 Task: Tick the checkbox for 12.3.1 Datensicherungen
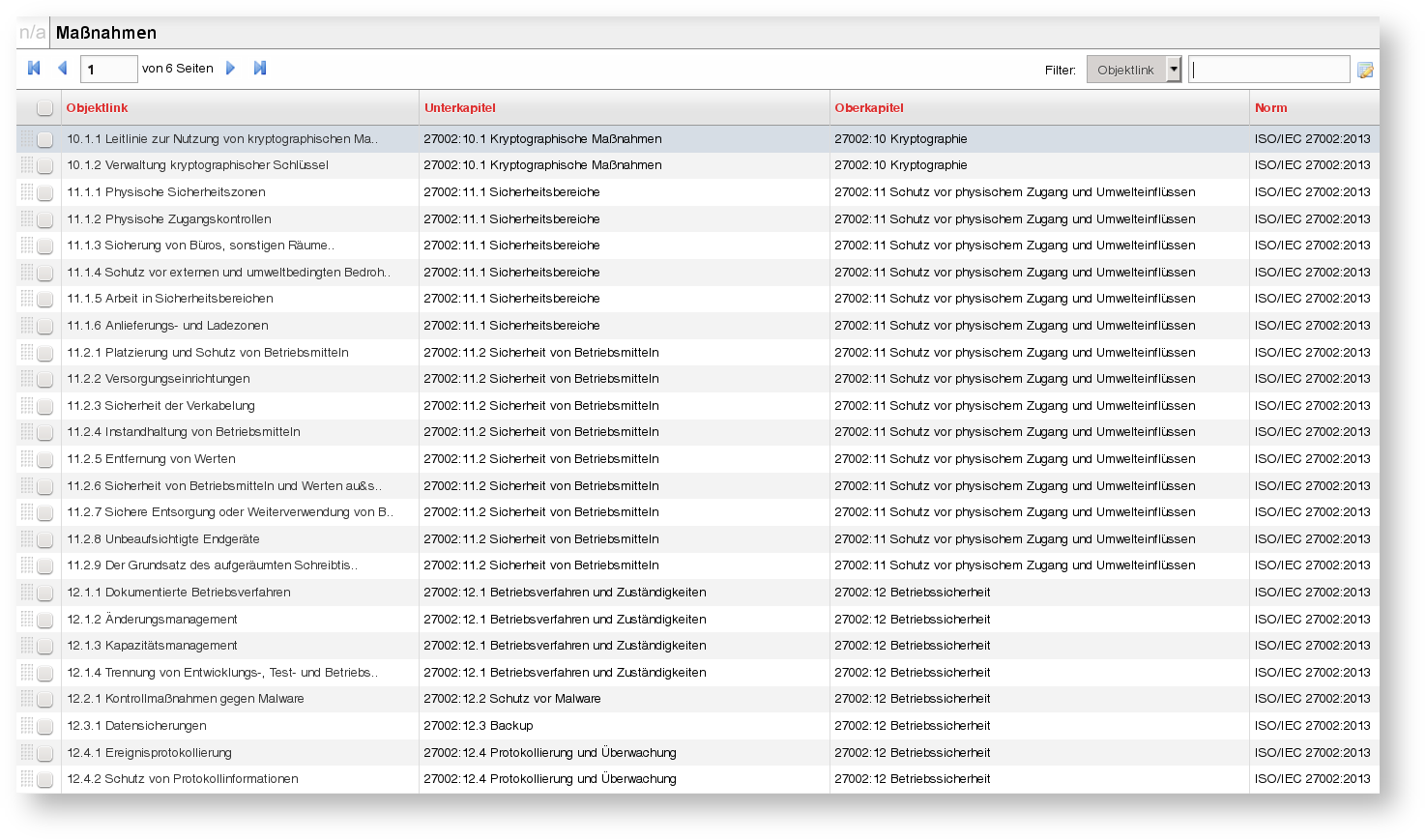click(x=44, y=726)
